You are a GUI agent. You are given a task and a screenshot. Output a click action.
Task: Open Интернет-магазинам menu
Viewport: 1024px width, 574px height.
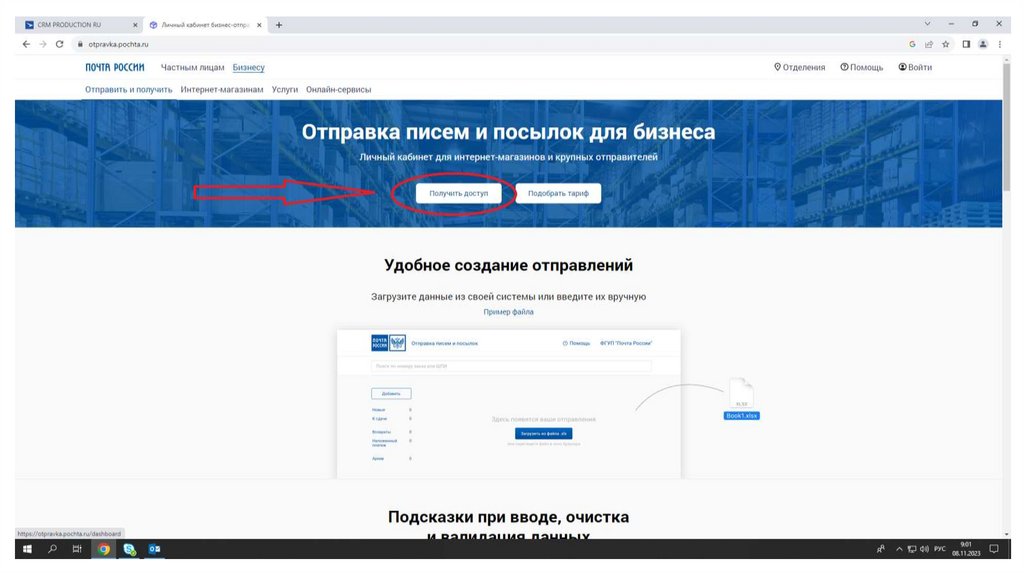[222, 89]
